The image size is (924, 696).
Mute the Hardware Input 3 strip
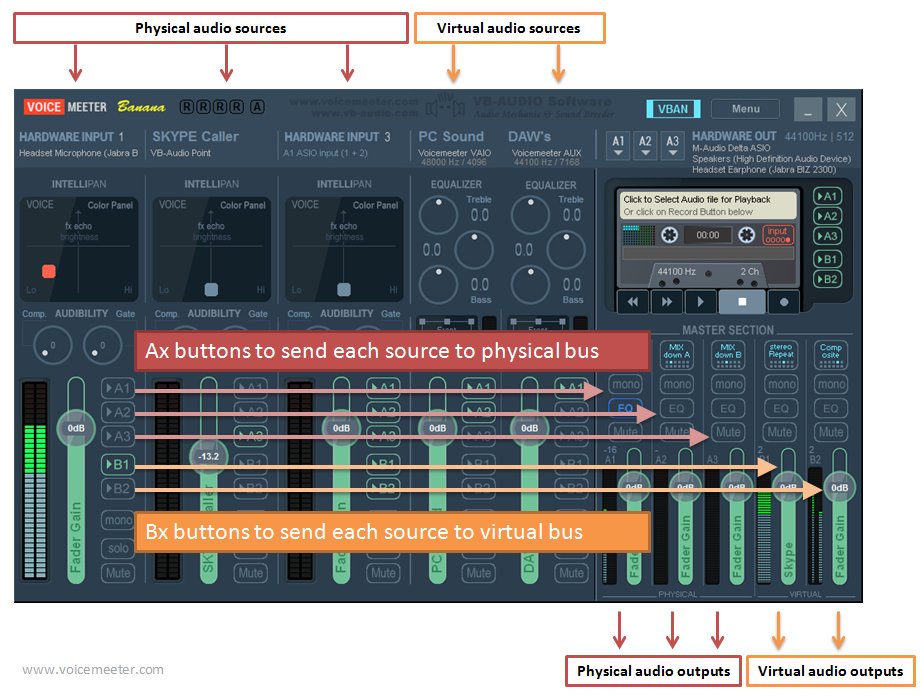coord(383,573)
